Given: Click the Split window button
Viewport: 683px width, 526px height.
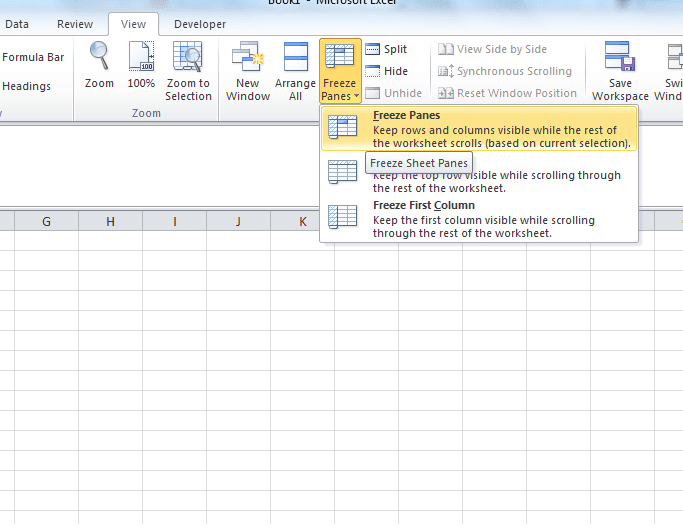Looking at the screenshot, I should coord(386,49).
